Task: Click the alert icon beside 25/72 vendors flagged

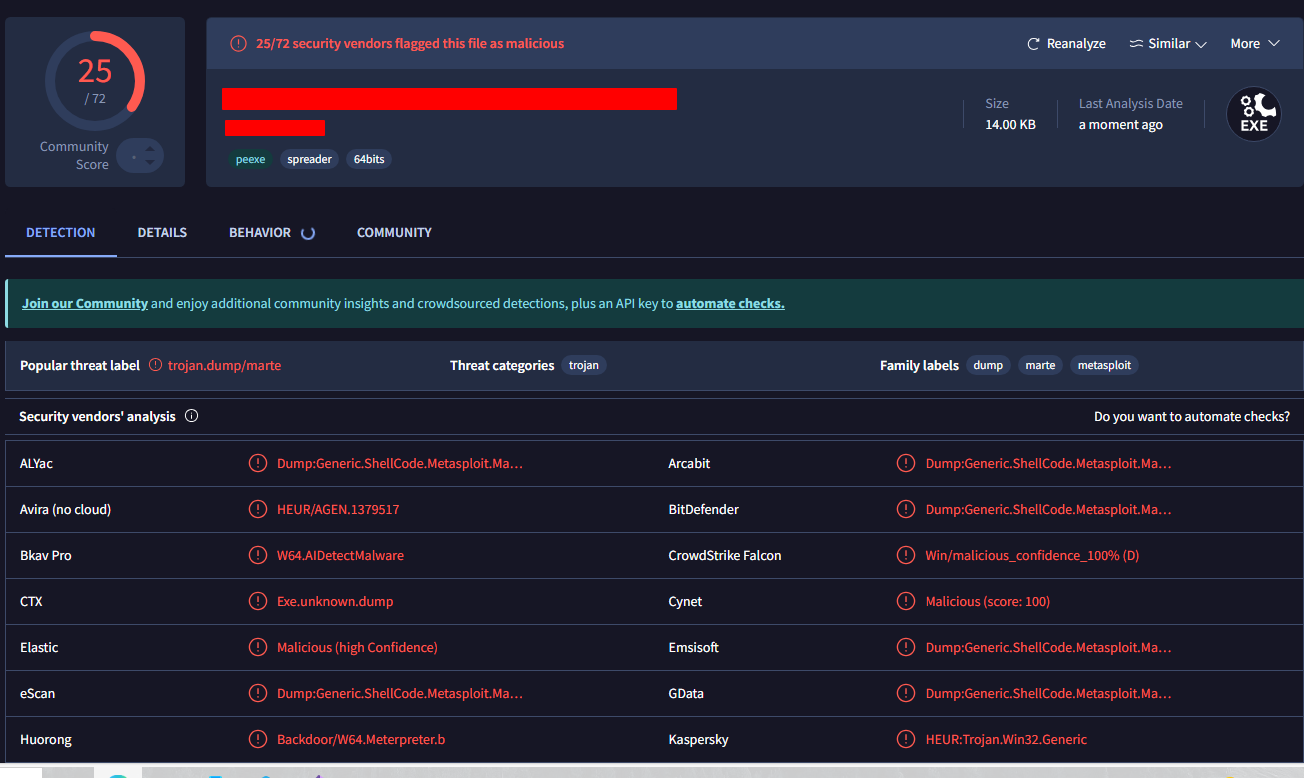Action: coord(238,43)
